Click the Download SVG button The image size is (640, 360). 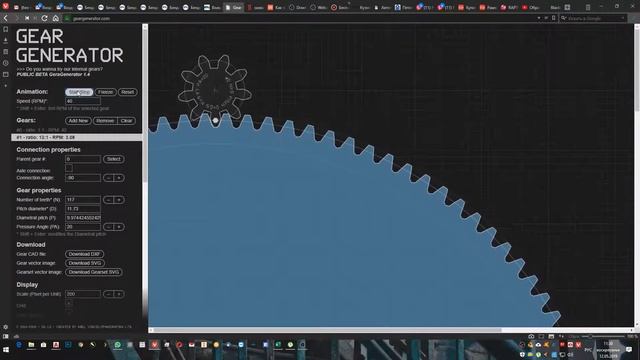(x=84, y=263)
